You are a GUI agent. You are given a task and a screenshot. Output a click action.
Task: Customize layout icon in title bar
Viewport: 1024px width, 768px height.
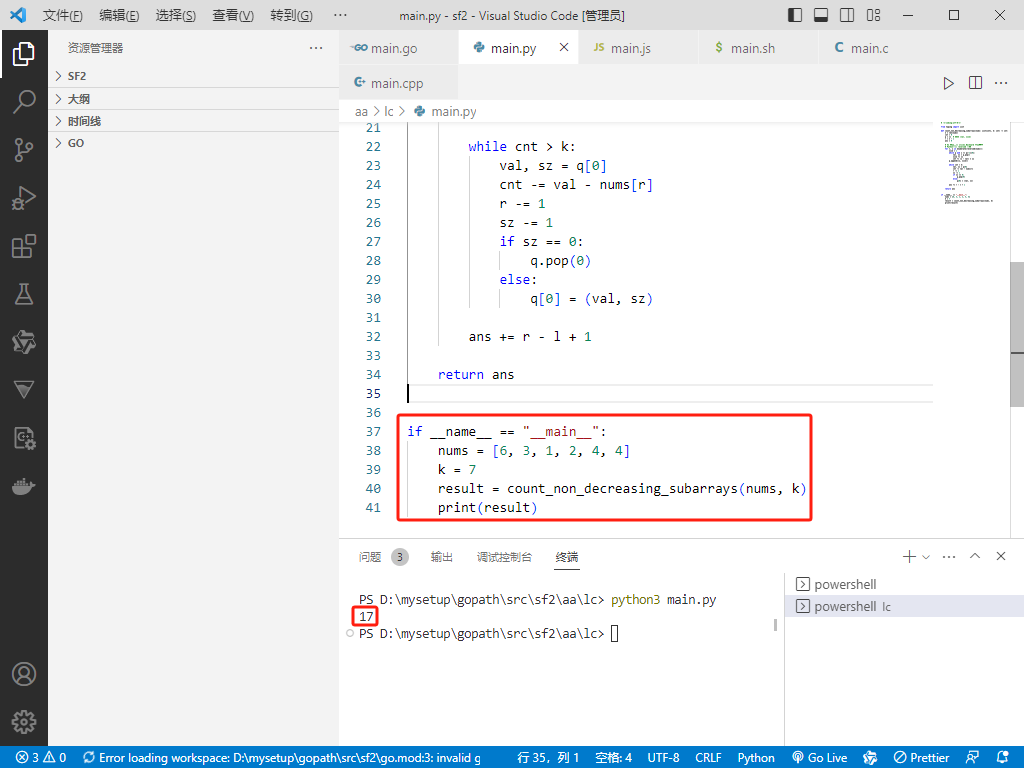[x=873, y=15]
